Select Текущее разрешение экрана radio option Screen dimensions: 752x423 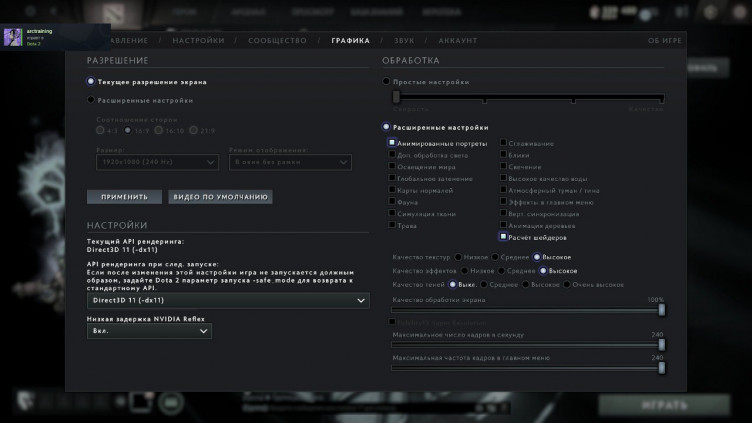pos(92,82)
